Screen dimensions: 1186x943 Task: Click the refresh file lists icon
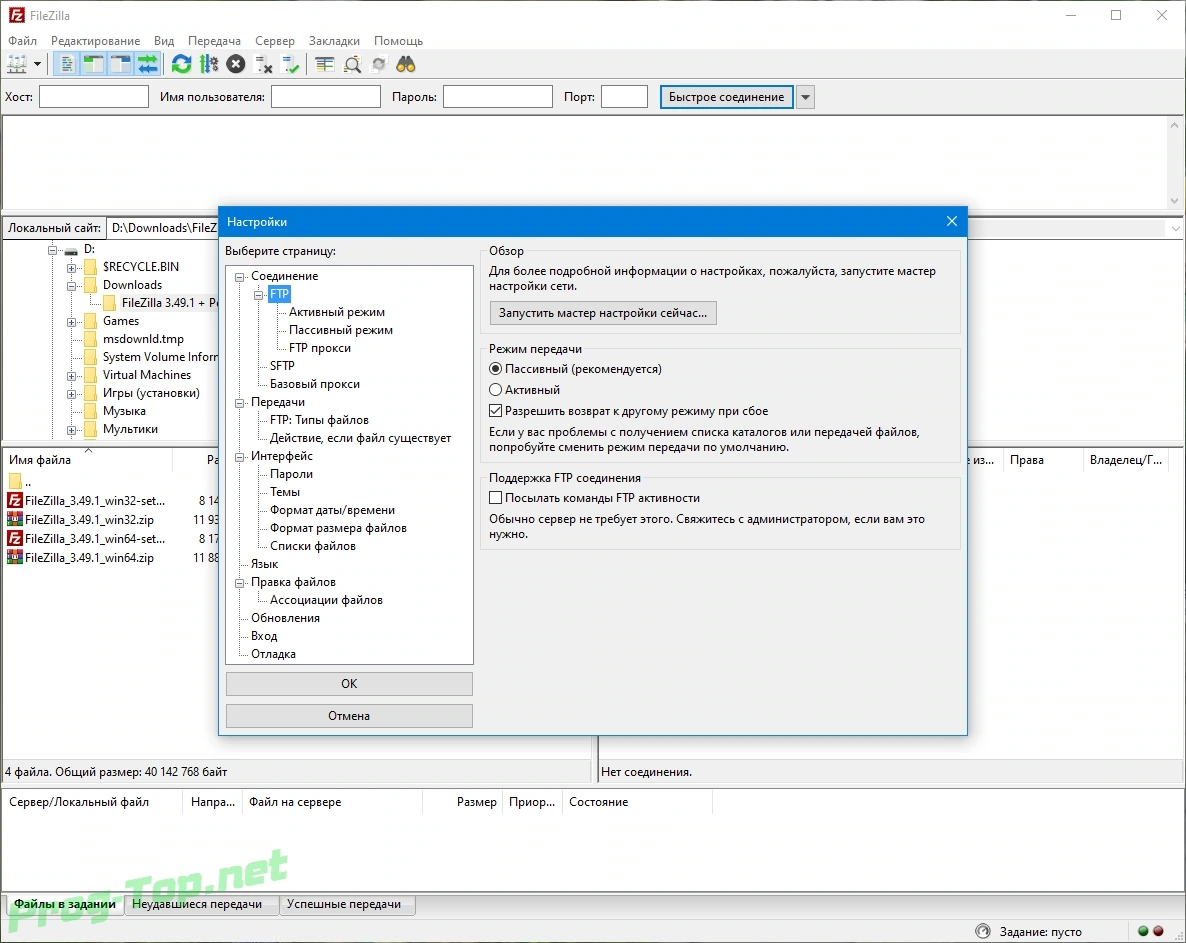click(x=182, y=65)
